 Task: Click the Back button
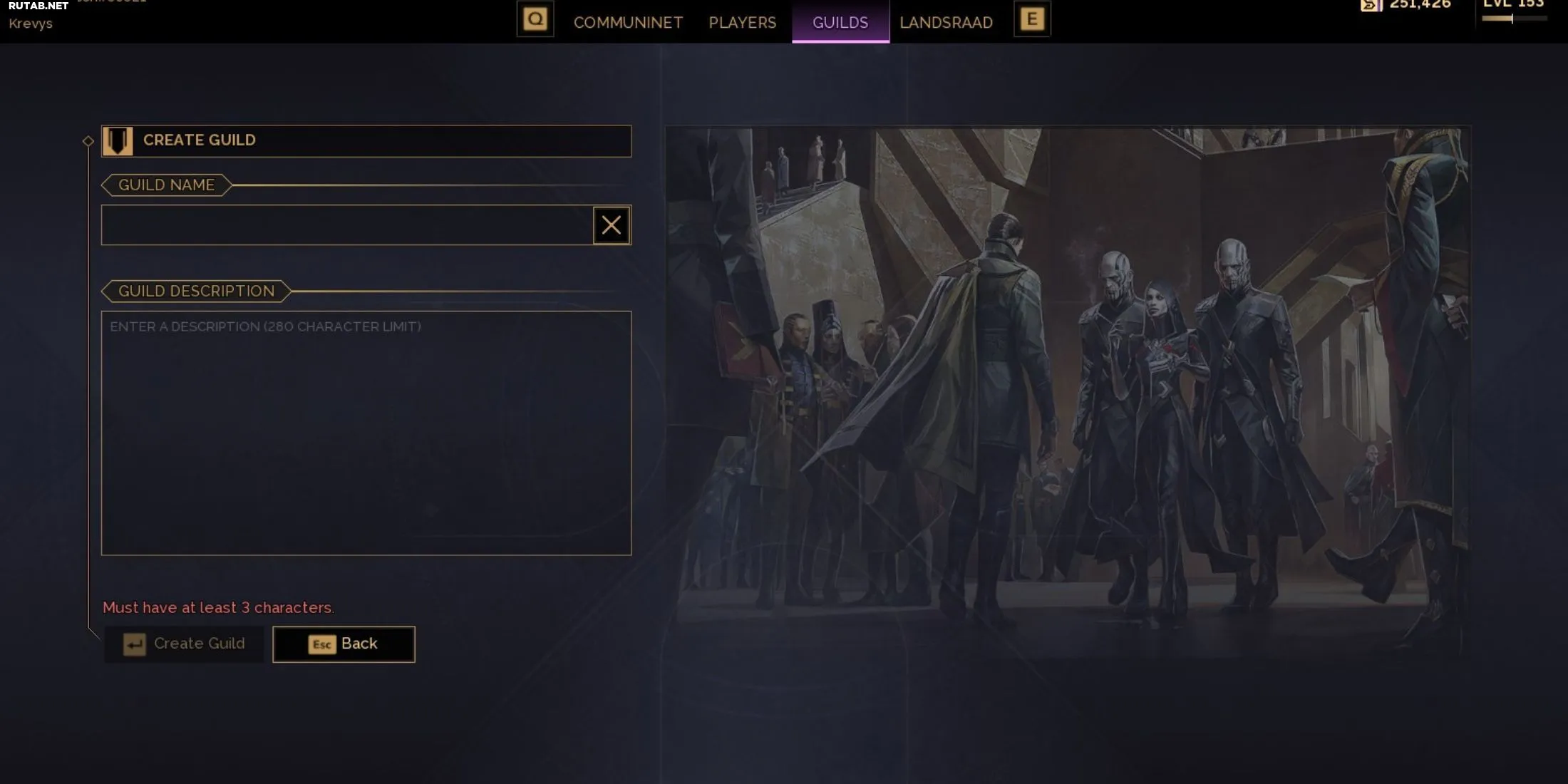(344, 644)
